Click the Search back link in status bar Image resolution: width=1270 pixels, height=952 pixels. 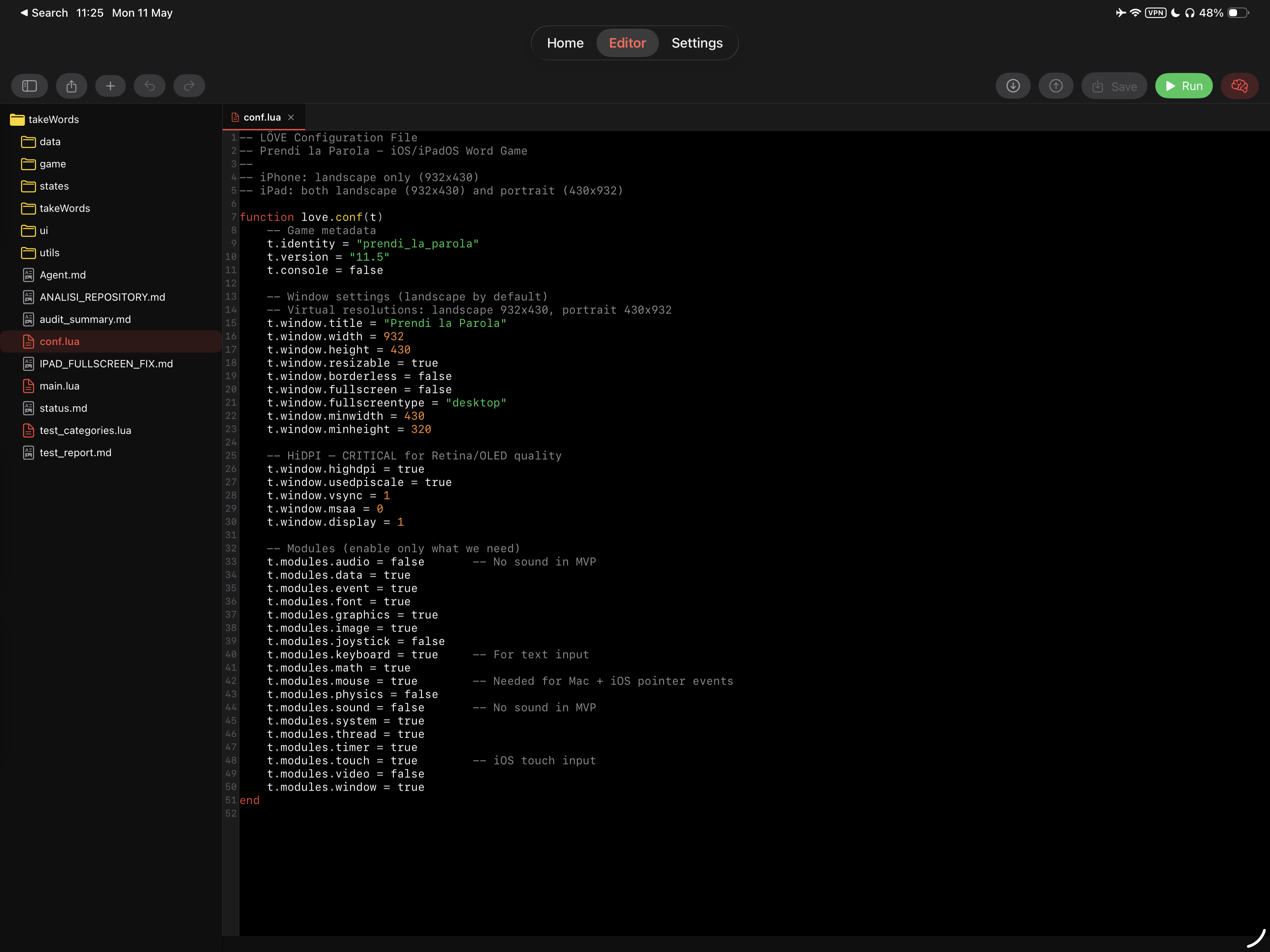click(44, 13)
